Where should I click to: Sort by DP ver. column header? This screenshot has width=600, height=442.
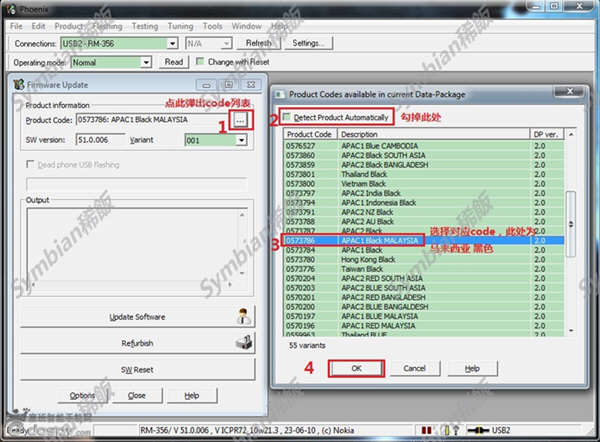tap(546, 134)
